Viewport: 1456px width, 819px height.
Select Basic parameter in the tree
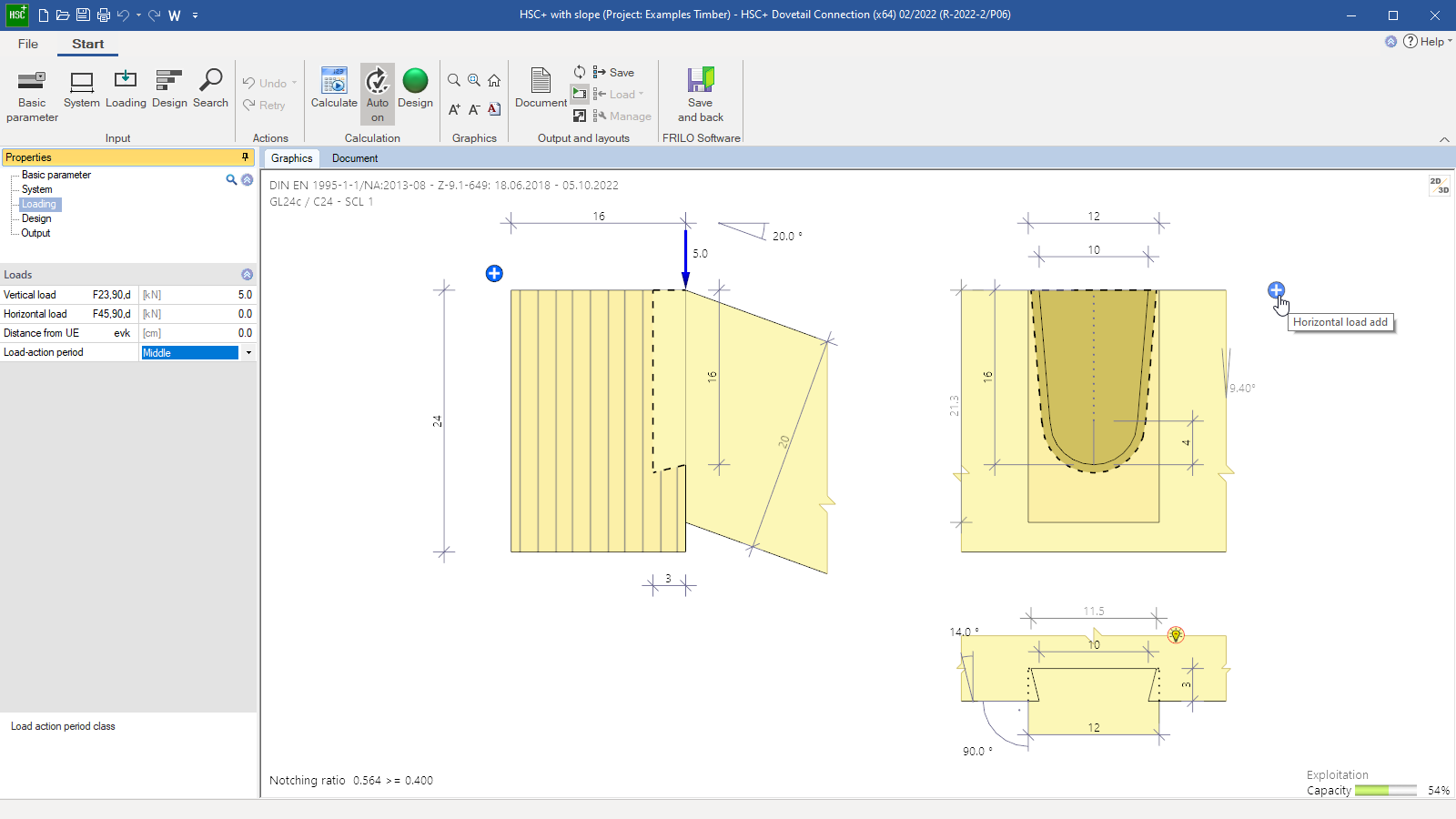(56, 175)
